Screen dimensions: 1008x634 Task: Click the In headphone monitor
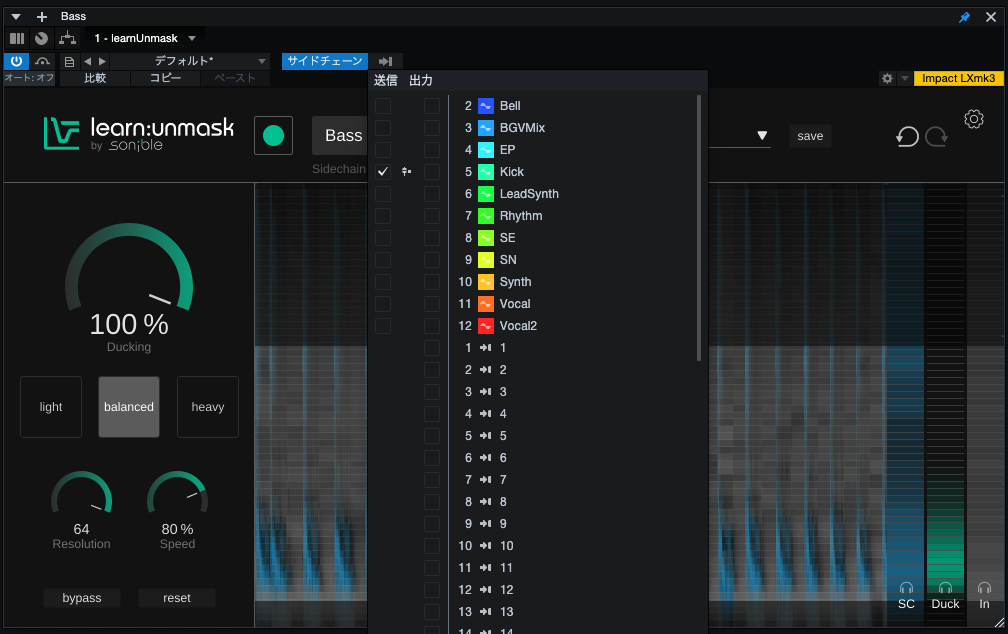click(984, 589)
